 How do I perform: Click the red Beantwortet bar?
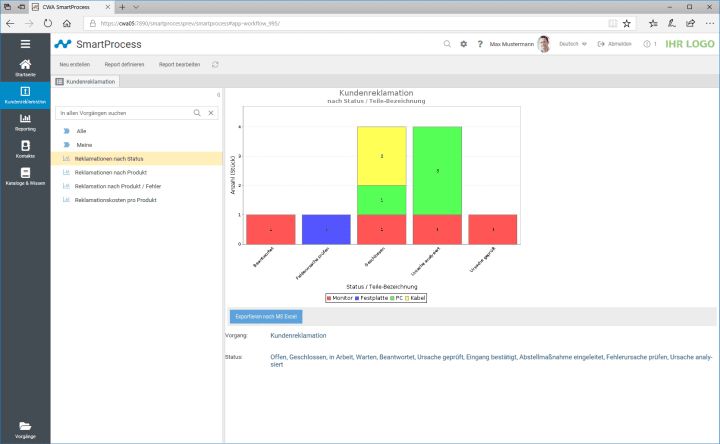pos(271,229)
